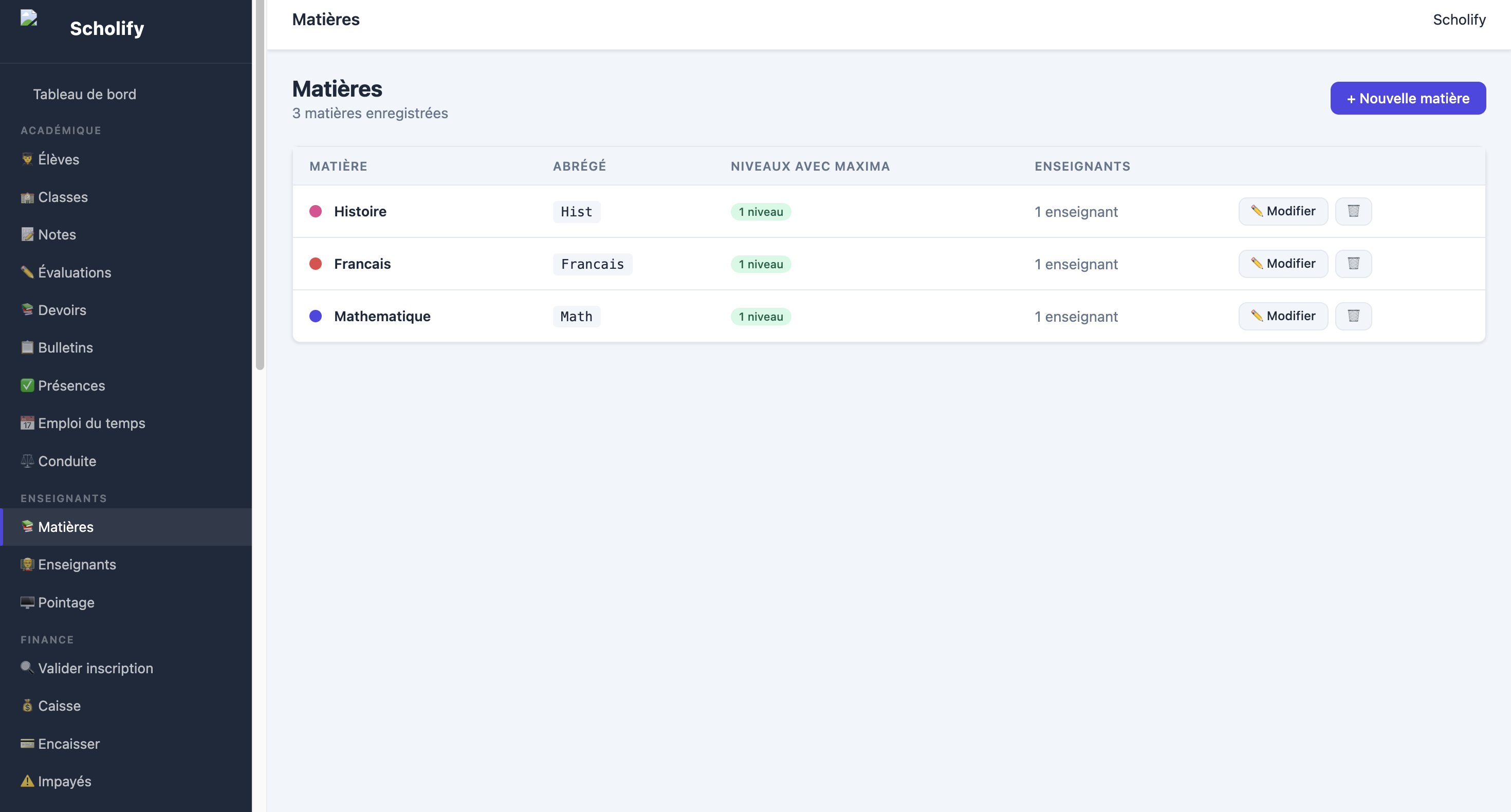This screenshot has height=812, width=1511.
Task: Click the 1 niveau badge for Francais
Action: click(x=760, y=264)
